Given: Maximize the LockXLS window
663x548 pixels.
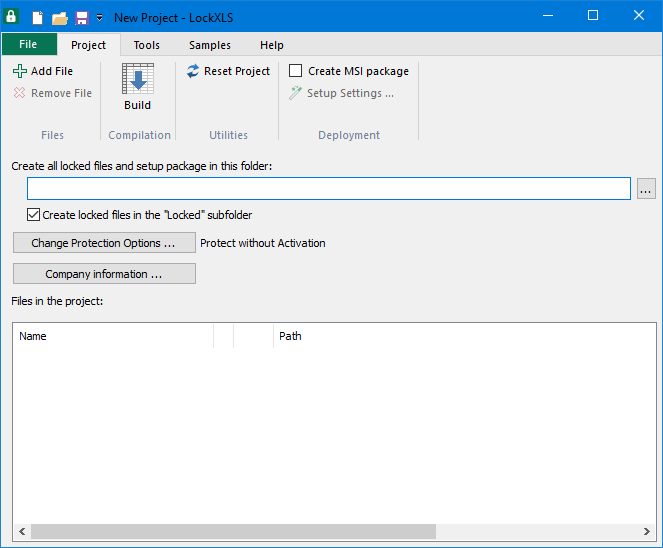Looking at the screenshot, I should click(x=593, y=16).
